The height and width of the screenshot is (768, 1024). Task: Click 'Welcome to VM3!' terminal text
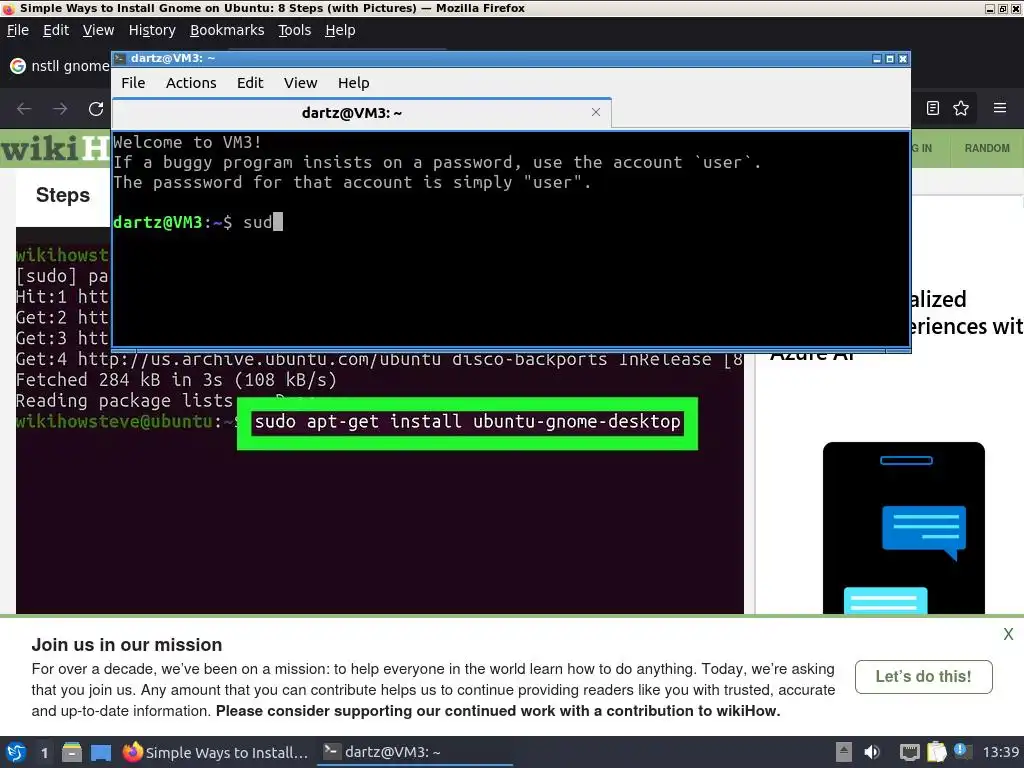[187, 142]
